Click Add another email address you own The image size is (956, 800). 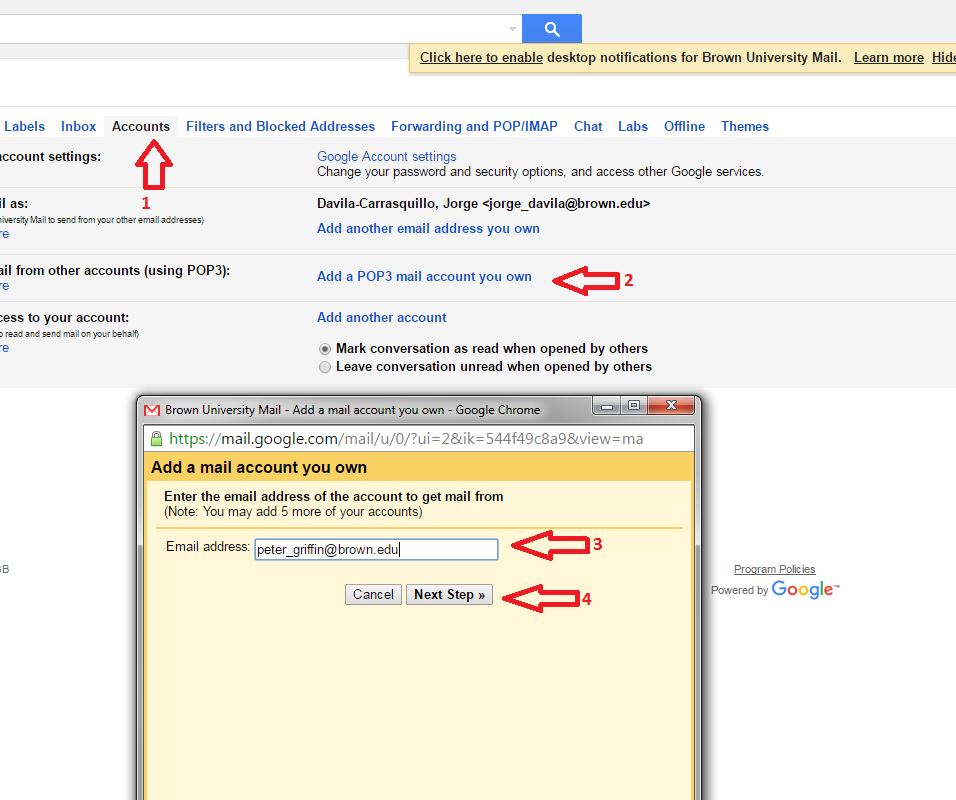click(428, 228)
